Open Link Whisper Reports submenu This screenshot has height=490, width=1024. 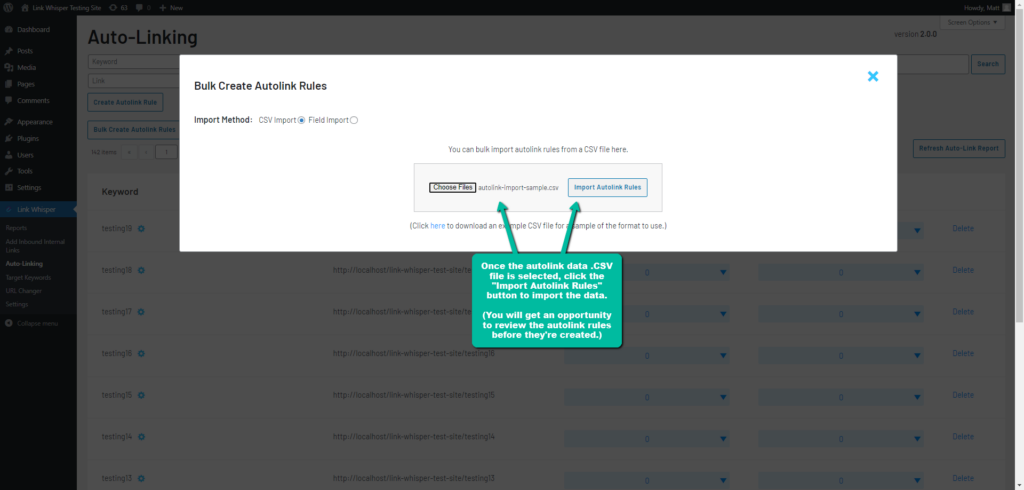(x=16, y=228)
